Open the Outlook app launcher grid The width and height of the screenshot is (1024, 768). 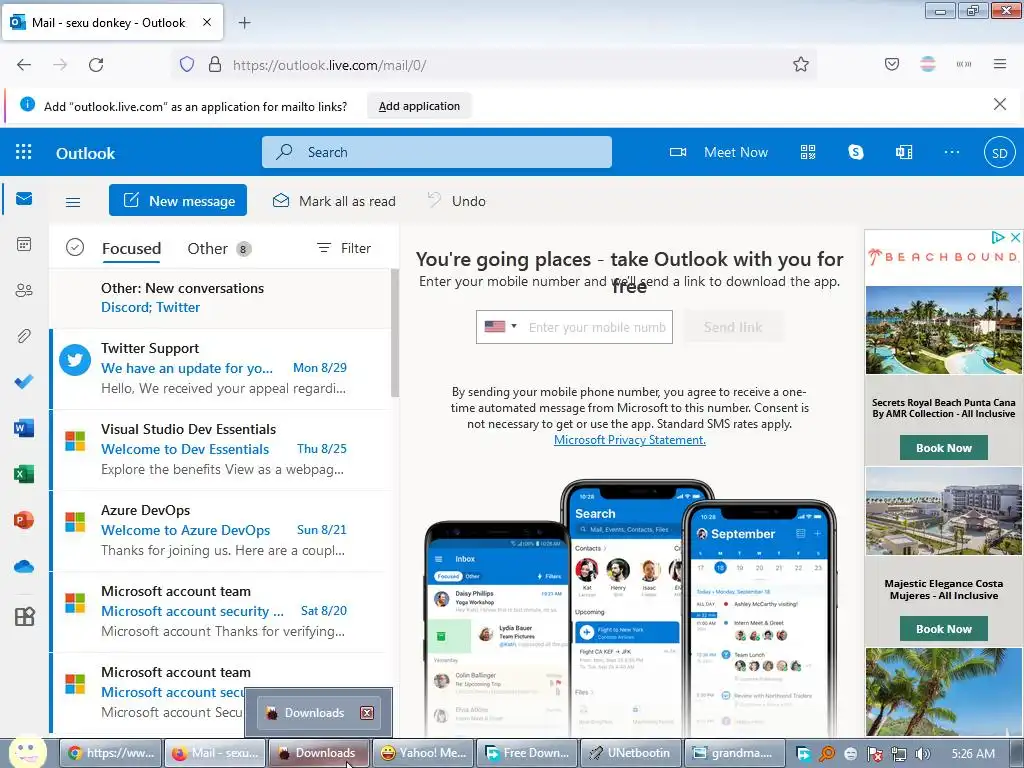click(x=24, y=152)
